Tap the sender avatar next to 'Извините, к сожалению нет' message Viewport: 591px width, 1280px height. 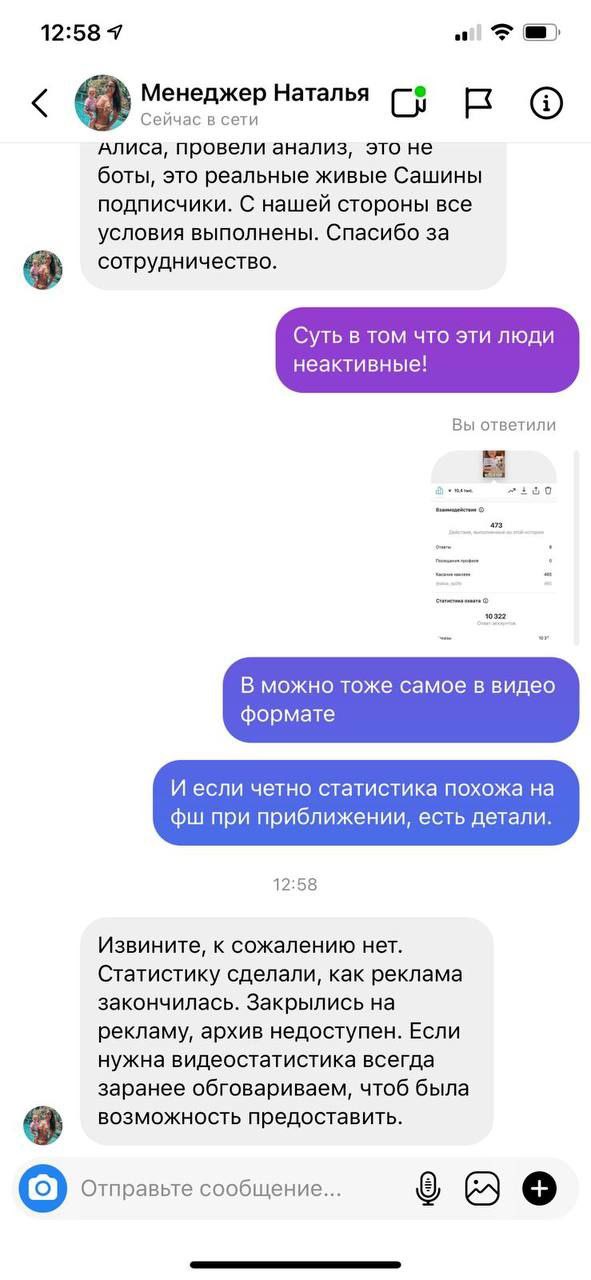pos(43,1125)
